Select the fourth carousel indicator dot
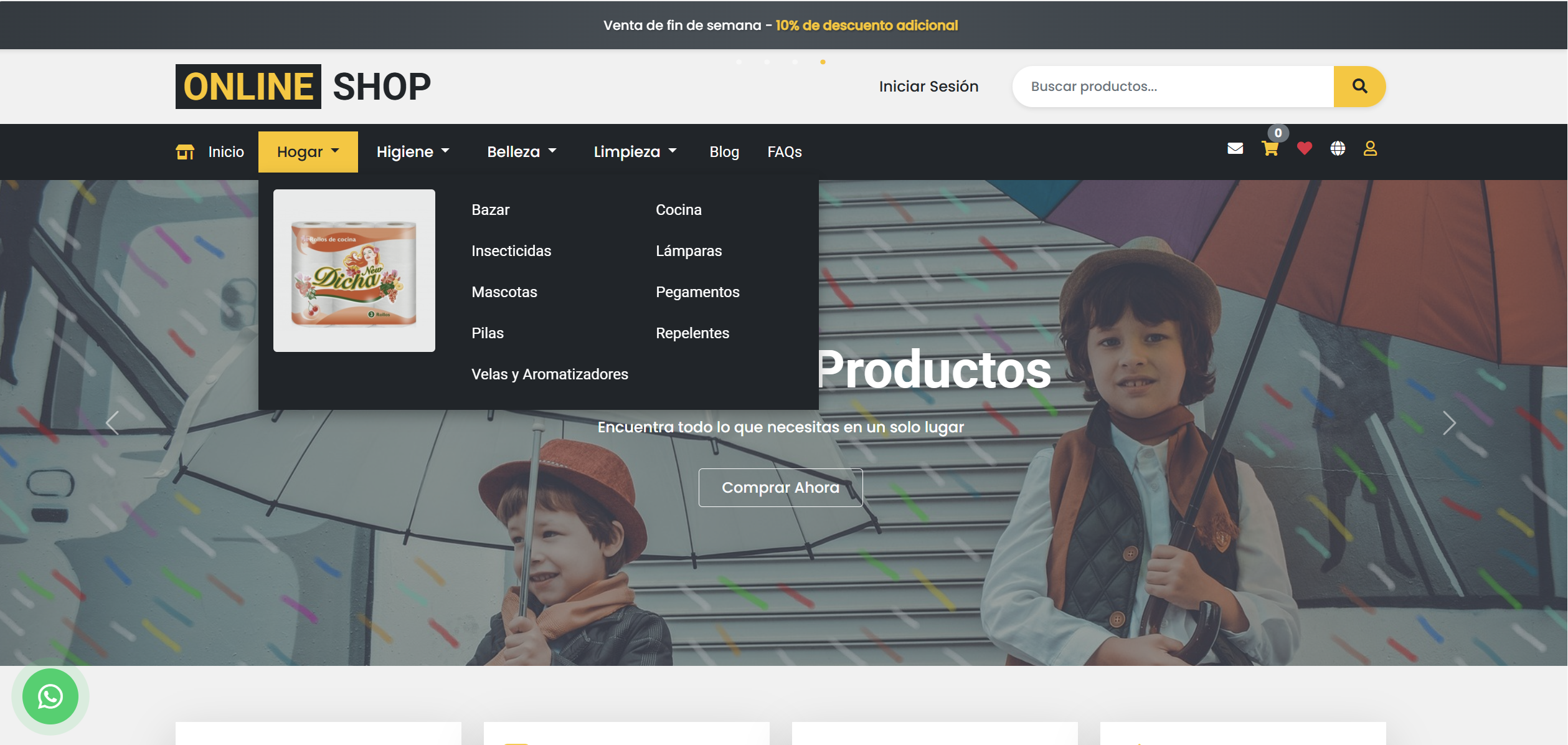Image resolution: width=1568 pixels, height=745 pixels. 823,62
